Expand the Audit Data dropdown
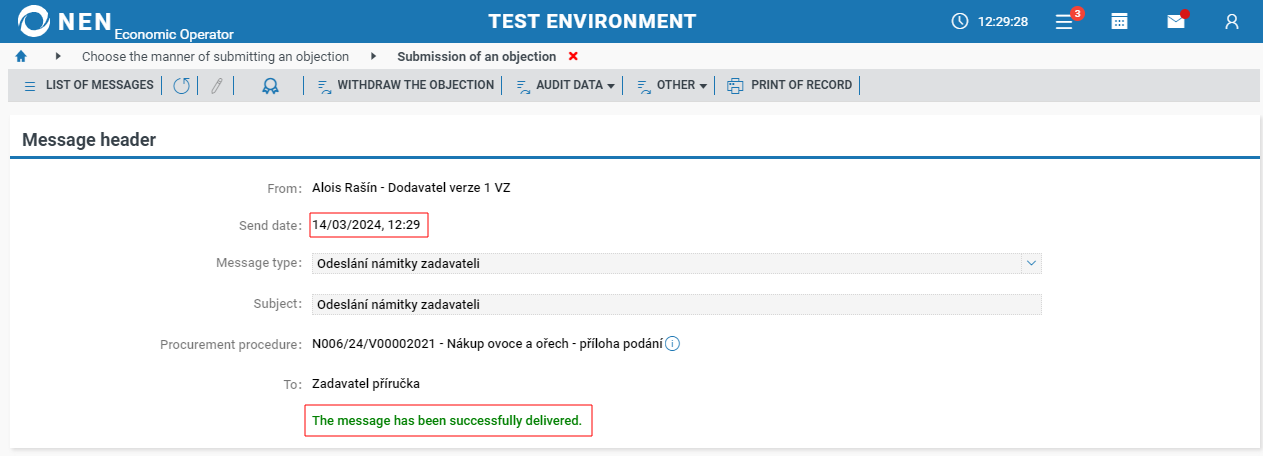This screenshot has width=1263, height=456. [x=565, y=86]
